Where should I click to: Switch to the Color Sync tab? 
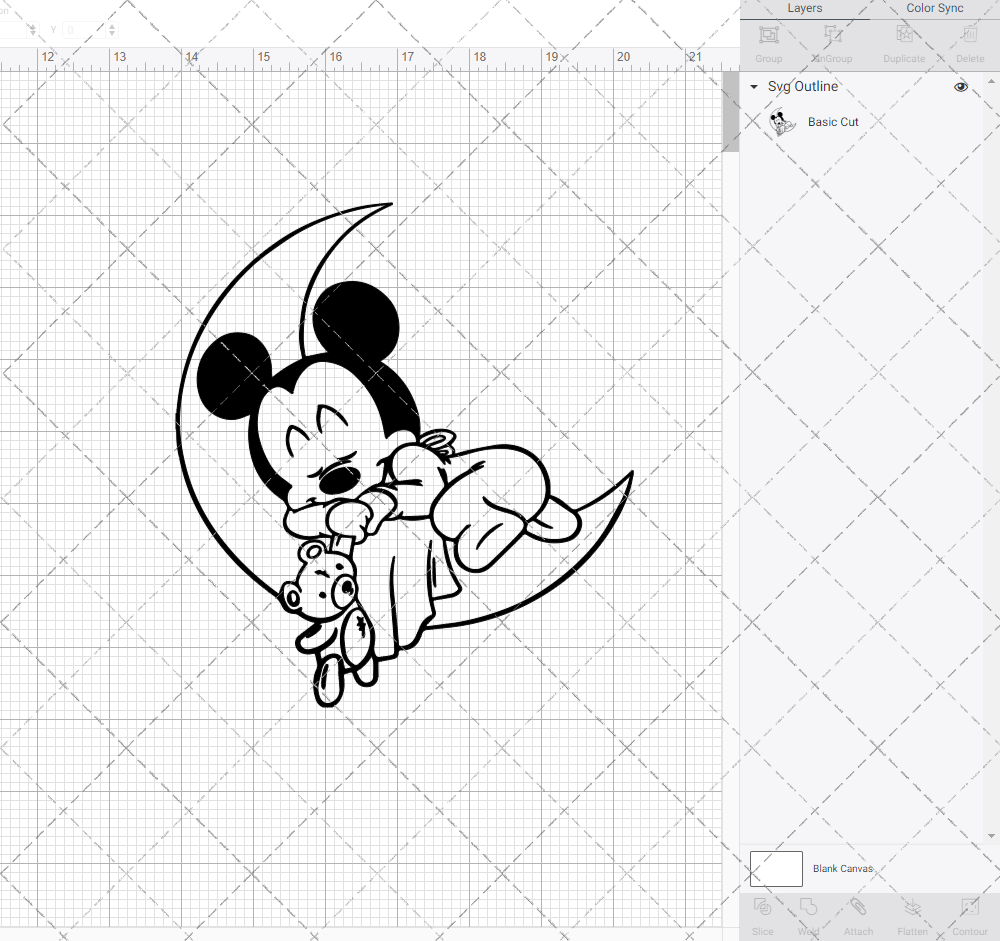[x=934, y=8]
